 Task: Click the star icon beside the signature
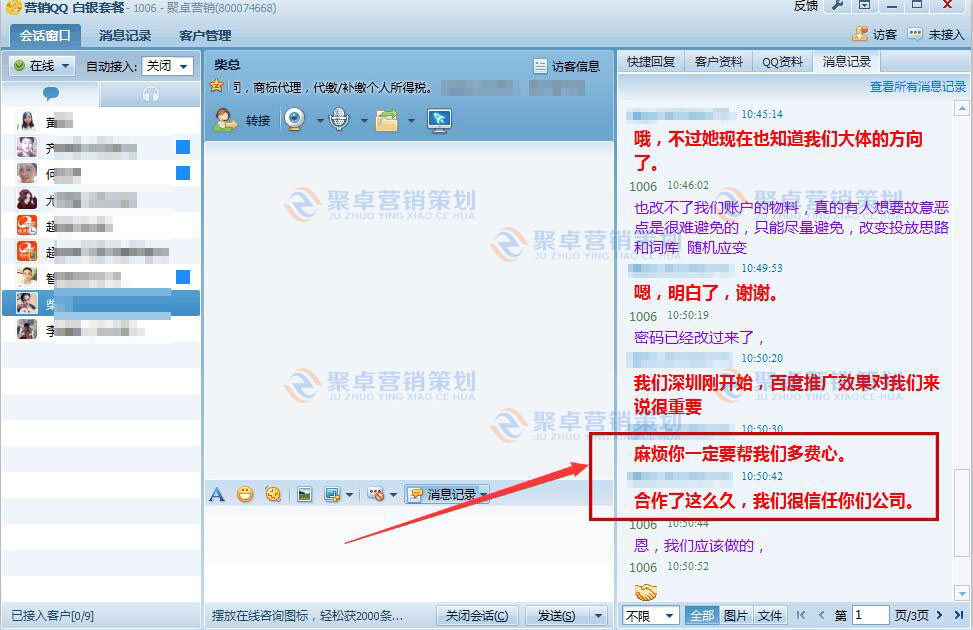click(x=217, y=86)
